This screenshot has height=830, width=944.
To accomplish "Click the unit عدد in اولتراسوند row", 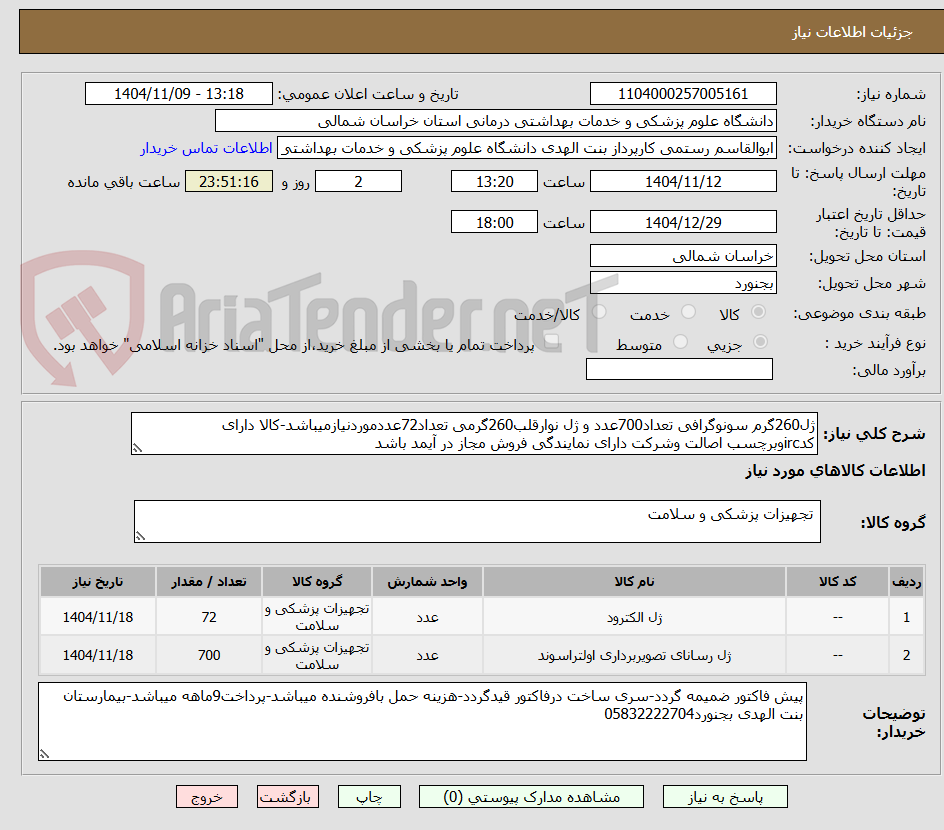I will coord(427,655).
